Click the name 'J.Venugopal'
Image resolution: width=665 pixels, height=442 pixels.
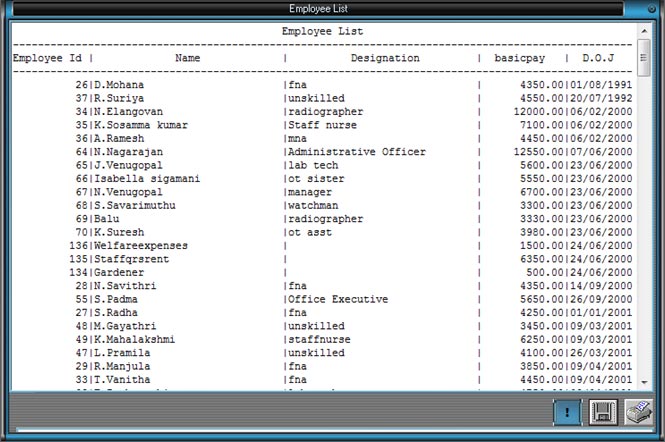point(128,165)
